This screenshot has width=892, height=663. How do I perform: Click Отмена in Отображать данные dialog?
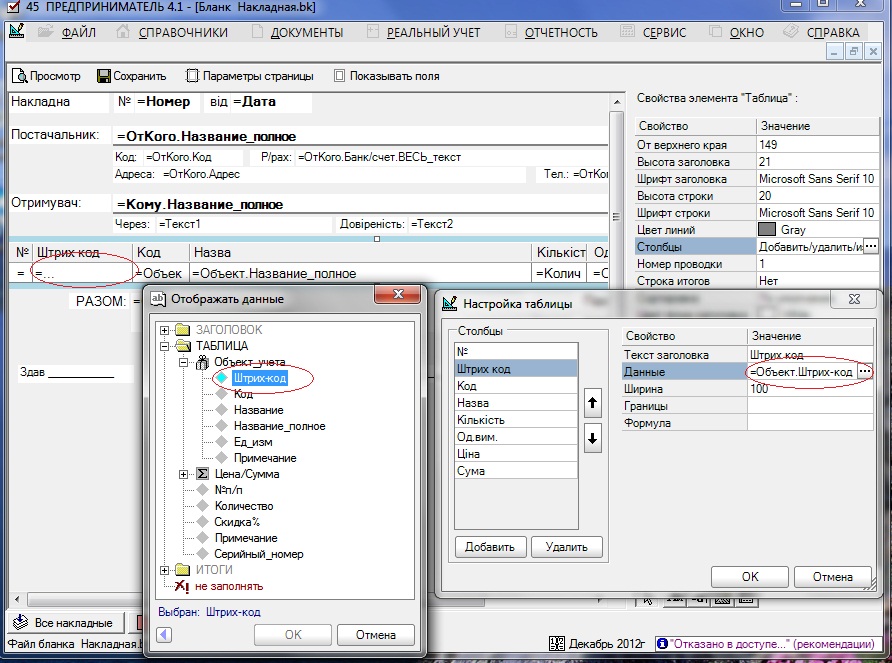[375, 635]
